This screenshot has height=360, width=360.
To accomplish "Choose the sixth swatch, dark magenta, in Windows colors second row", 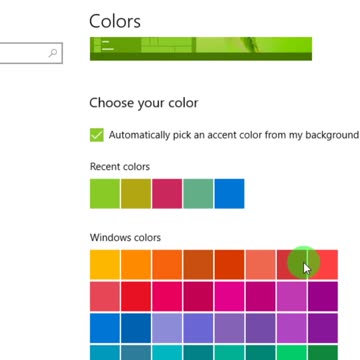I will click(x=261, y=296).
